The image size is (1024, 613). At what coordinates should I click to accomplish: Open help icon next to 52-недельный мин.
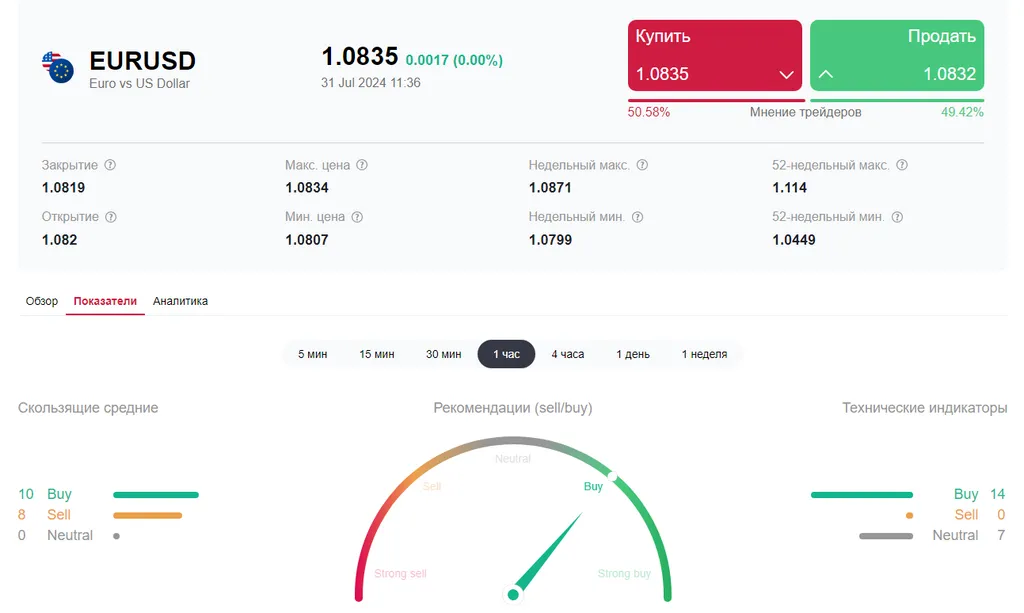coord(897,217)
